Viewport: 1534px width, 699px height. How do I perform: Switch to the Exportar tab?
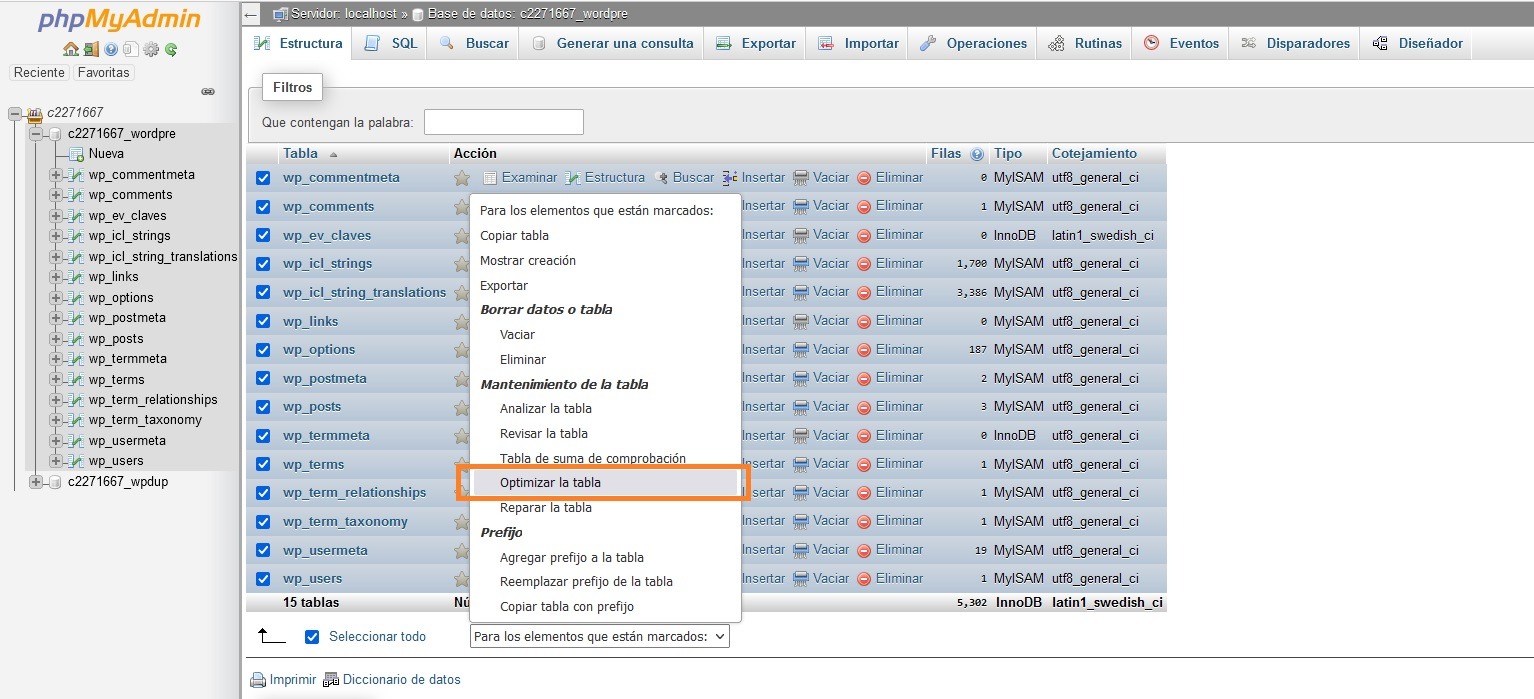pos(756,44)
